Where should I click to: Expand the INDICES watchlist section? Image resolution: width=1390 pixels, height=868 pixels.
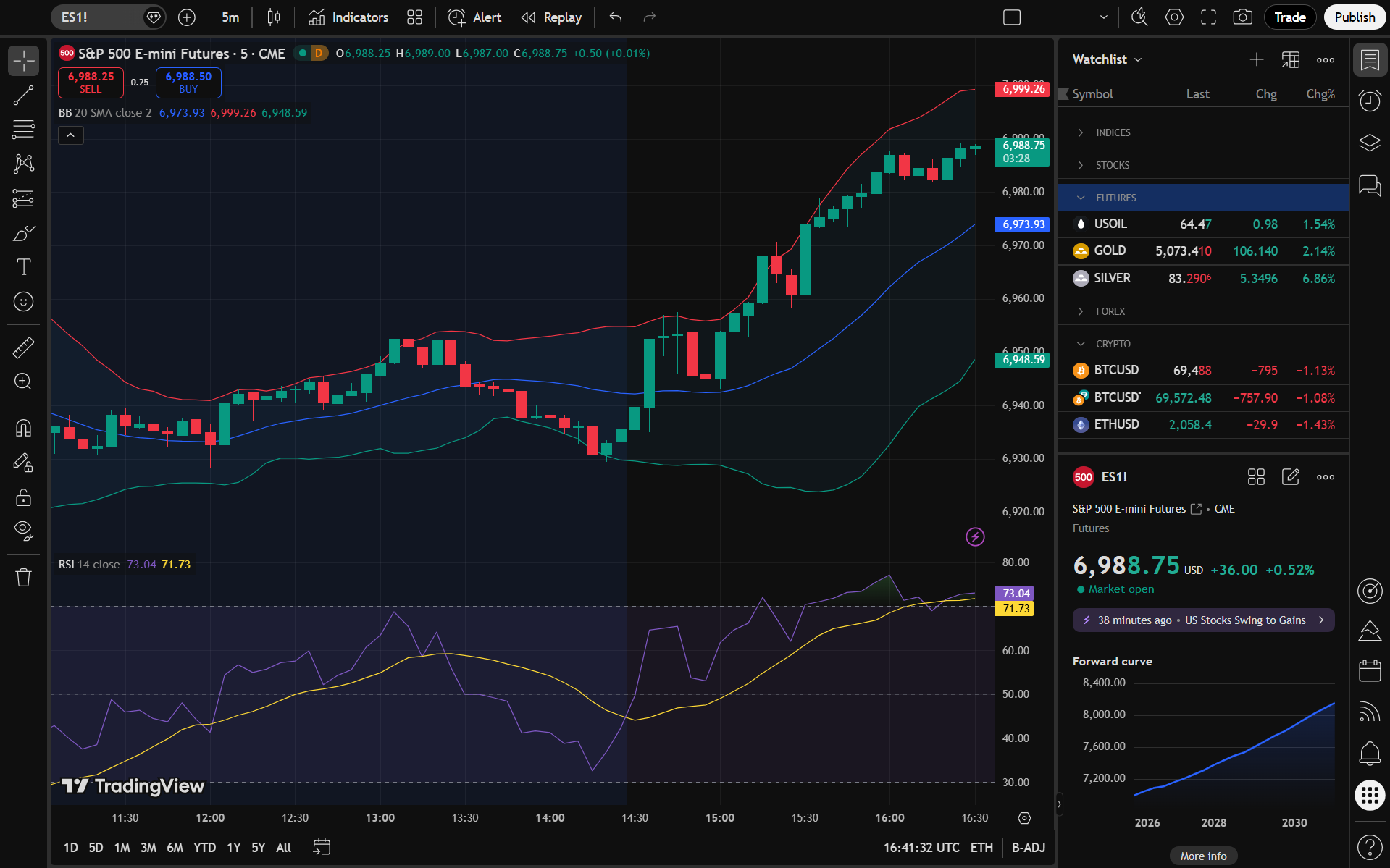[x=1113, y=132]
